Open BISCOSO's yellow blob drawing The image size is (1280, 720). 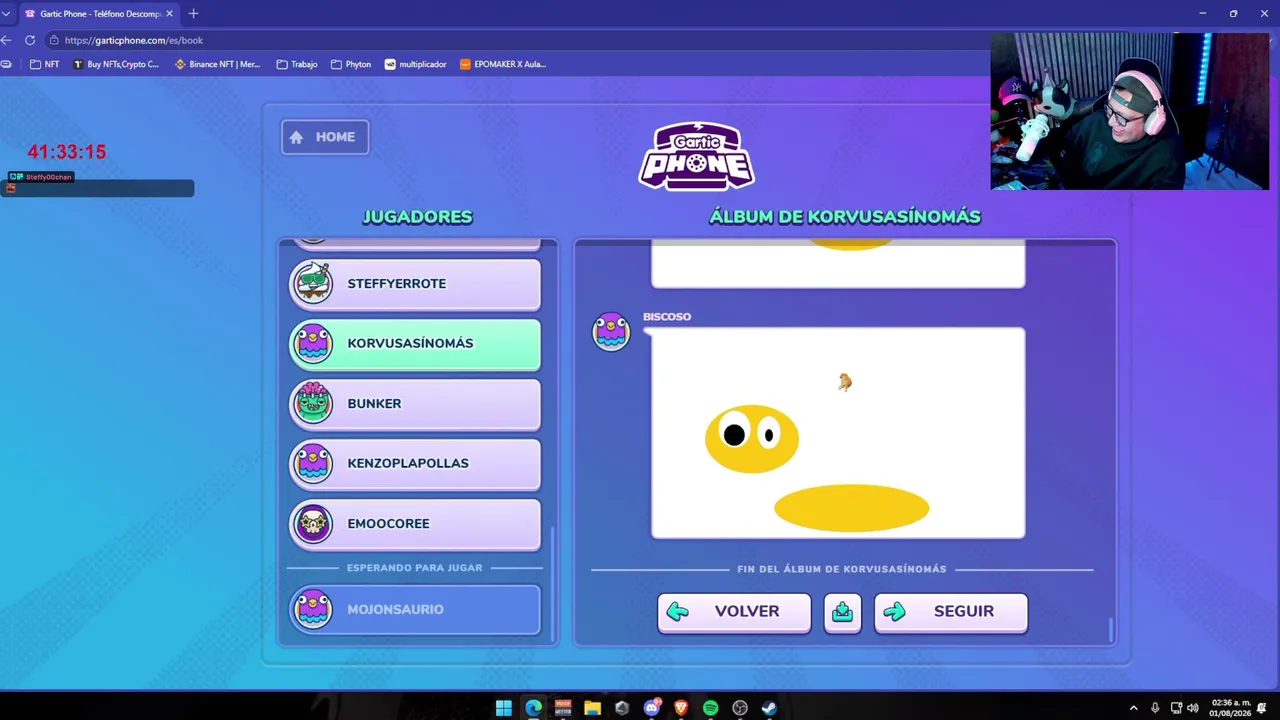[838, 433]
